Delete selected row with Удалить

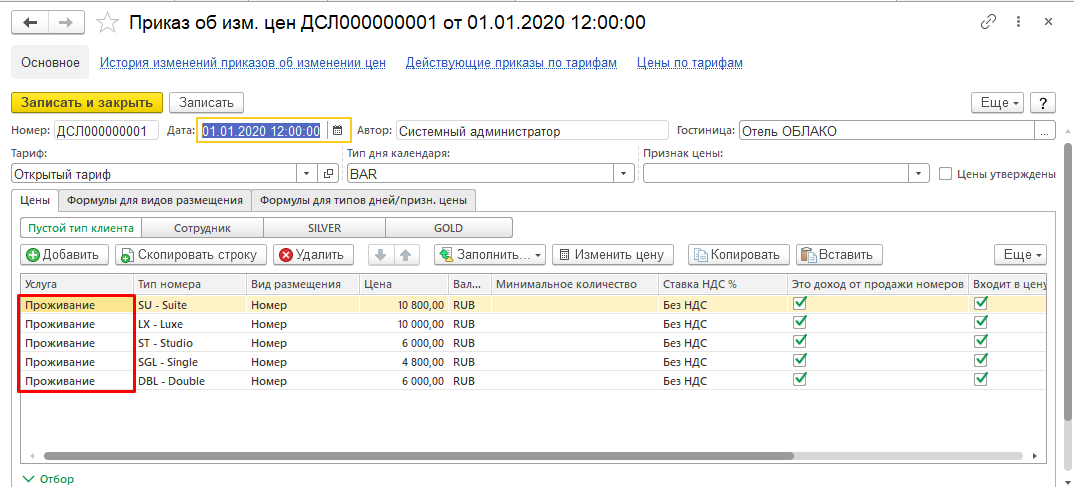(x=313, y=255)
